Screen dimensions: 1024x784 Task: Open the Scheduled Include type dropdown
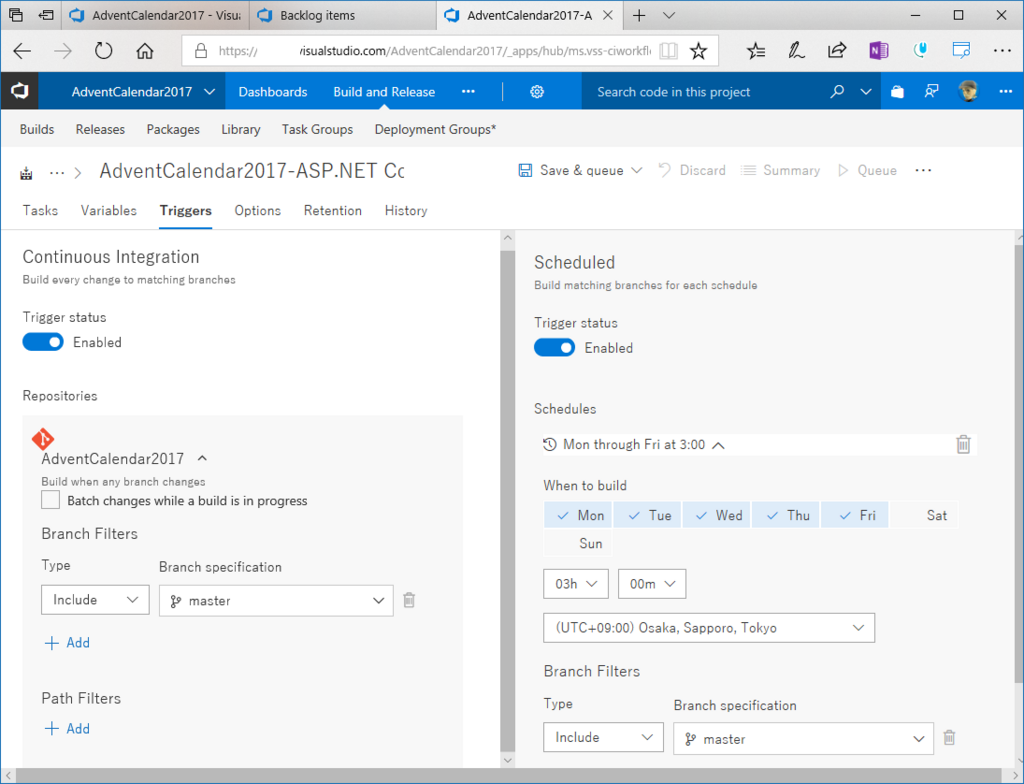click(x=603, y=737)
